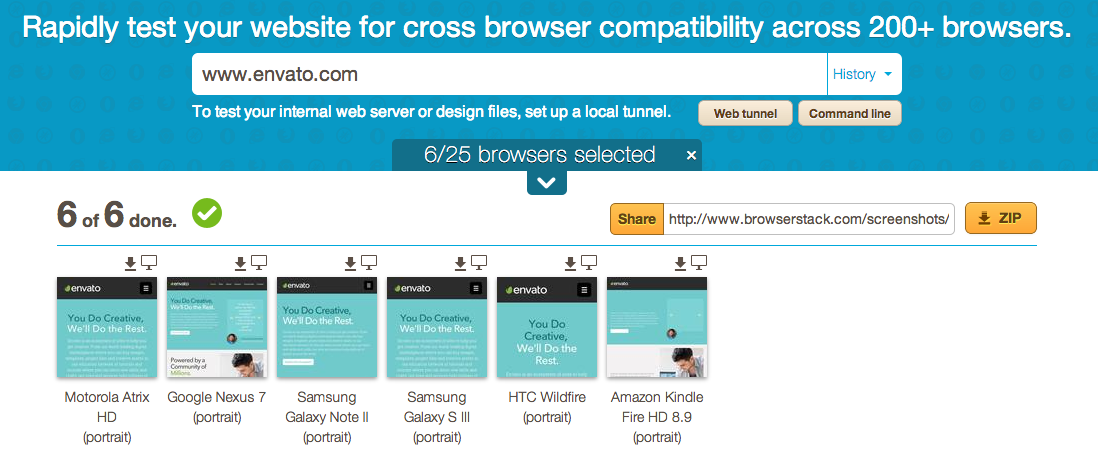Open live view for Motorola Atrix HD
This screenshot has width=1098, height=469.
149,262
